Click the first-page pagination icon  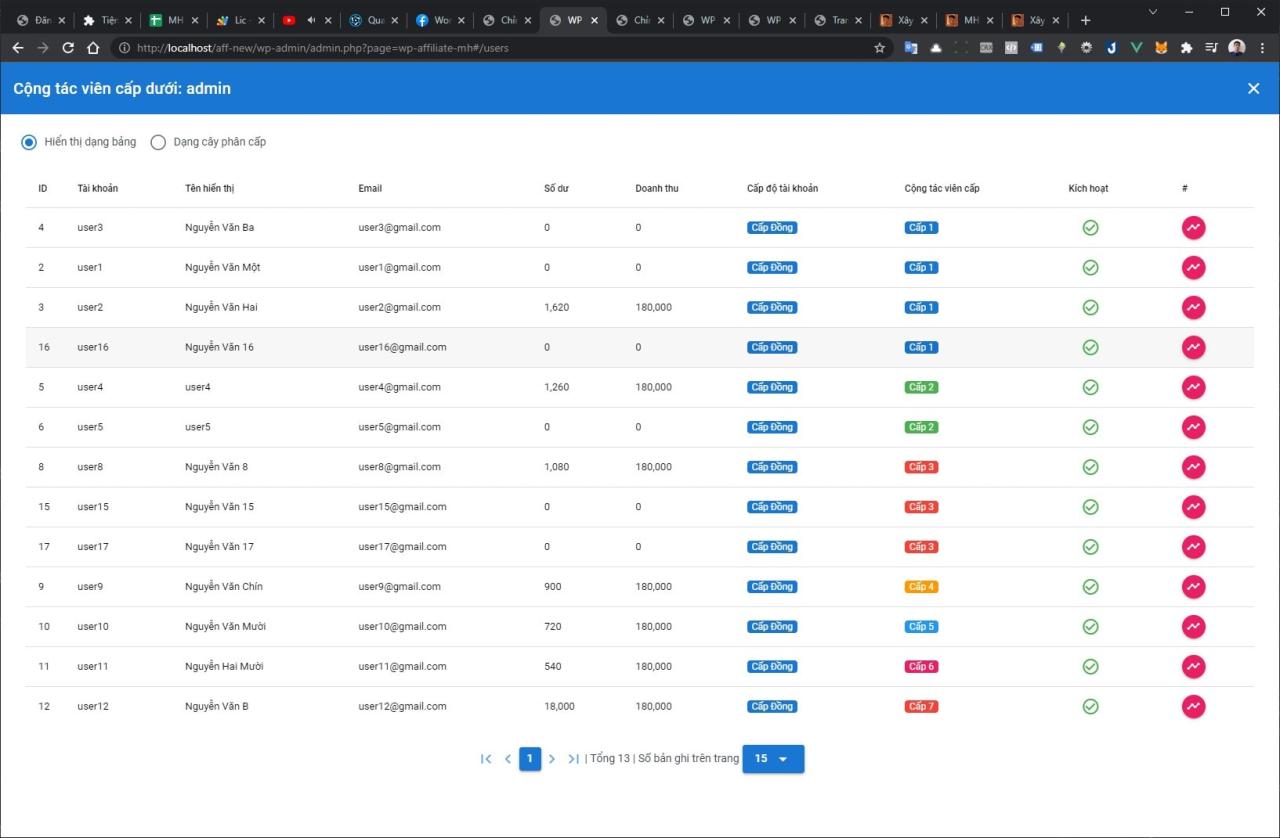coord(486,759)
